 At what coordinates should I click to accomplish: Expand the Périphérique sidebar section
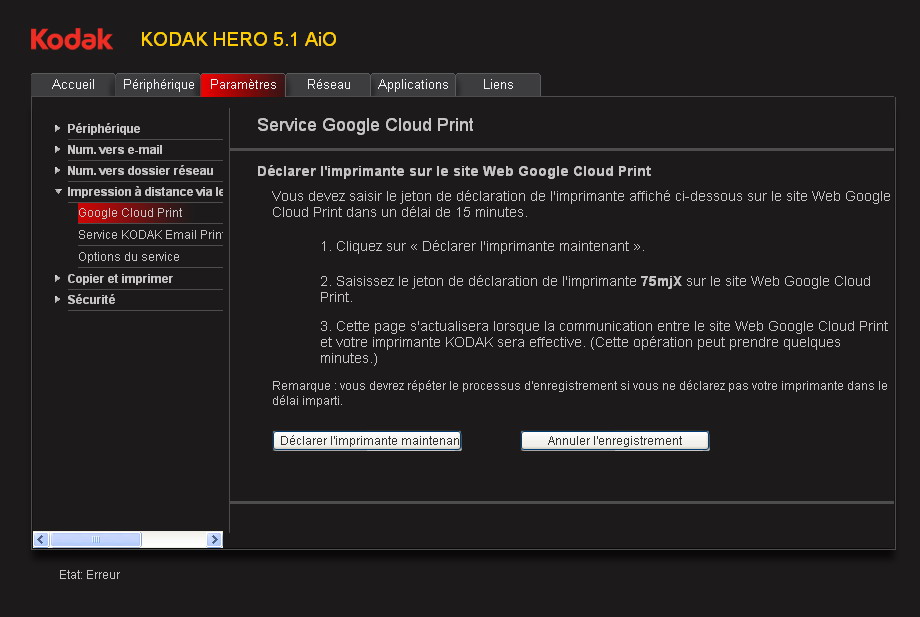pyautogui.click(x=103, y=129)
